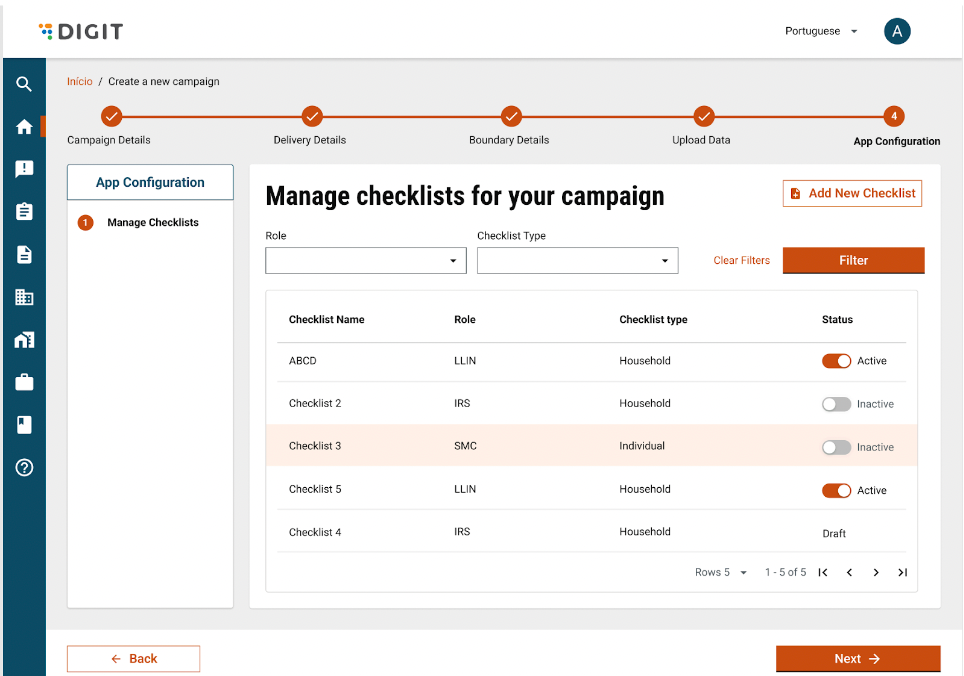Click the briefcase icon in sidebar
This screenshot has width=964, height=676.
coord(24,382)
